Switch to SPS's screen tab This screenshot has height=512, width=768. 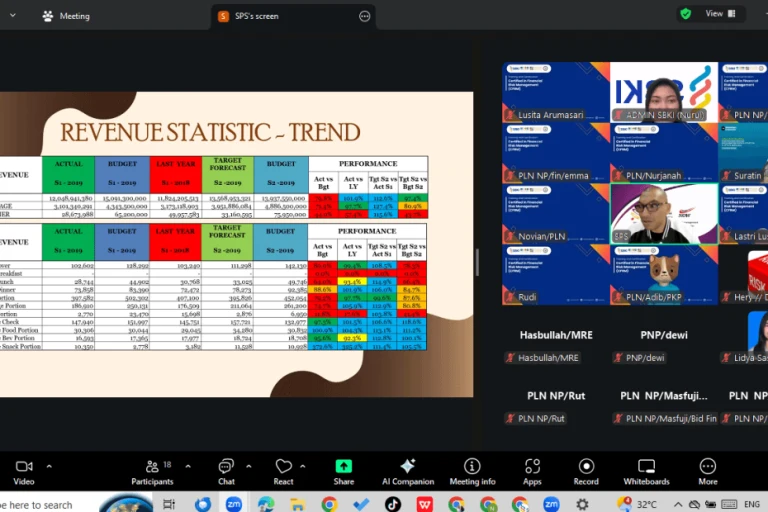click(x=293, y=16)
